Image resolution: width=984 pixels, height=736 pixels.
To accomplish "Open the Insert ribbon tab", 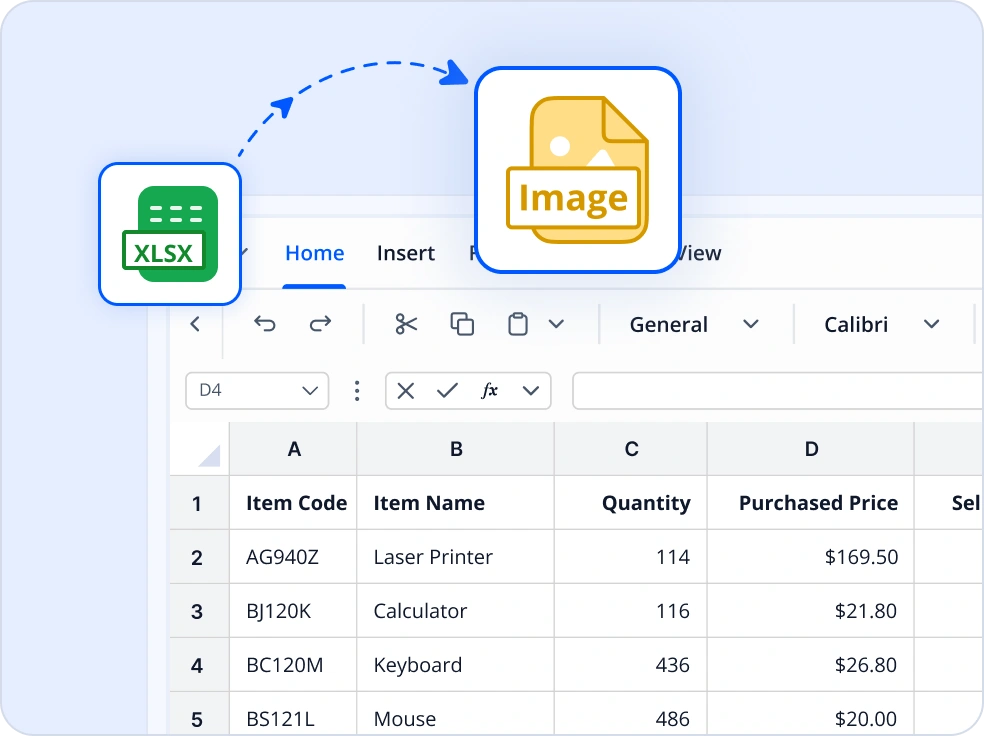I will [405, 254].
